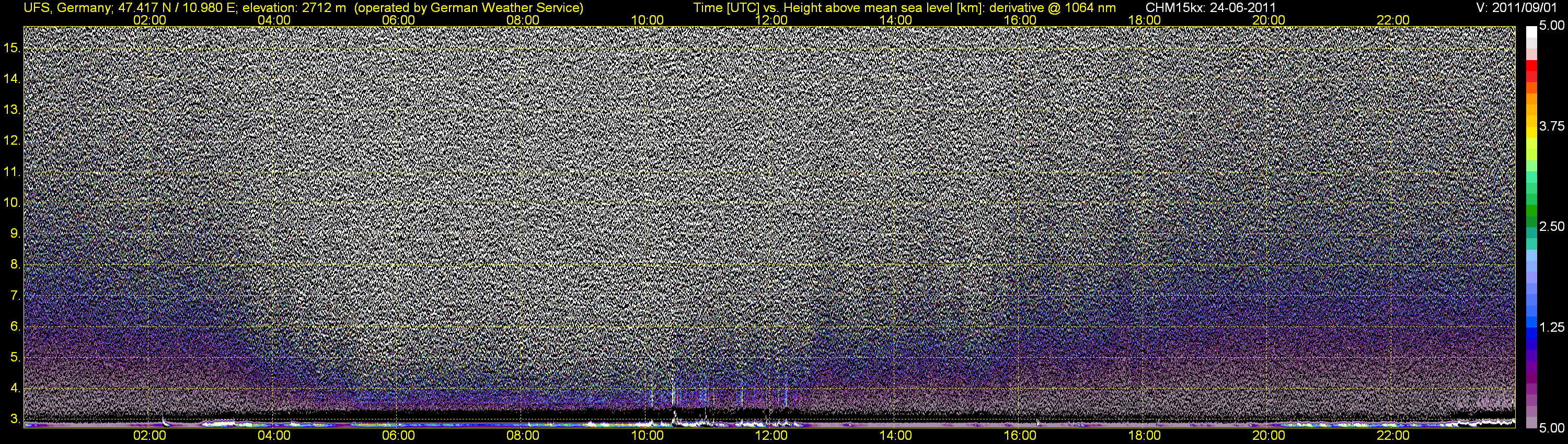Screen dimensions: 1568x444
Task: Click the 'elevation: 2712 m' text
Action: 294,8
